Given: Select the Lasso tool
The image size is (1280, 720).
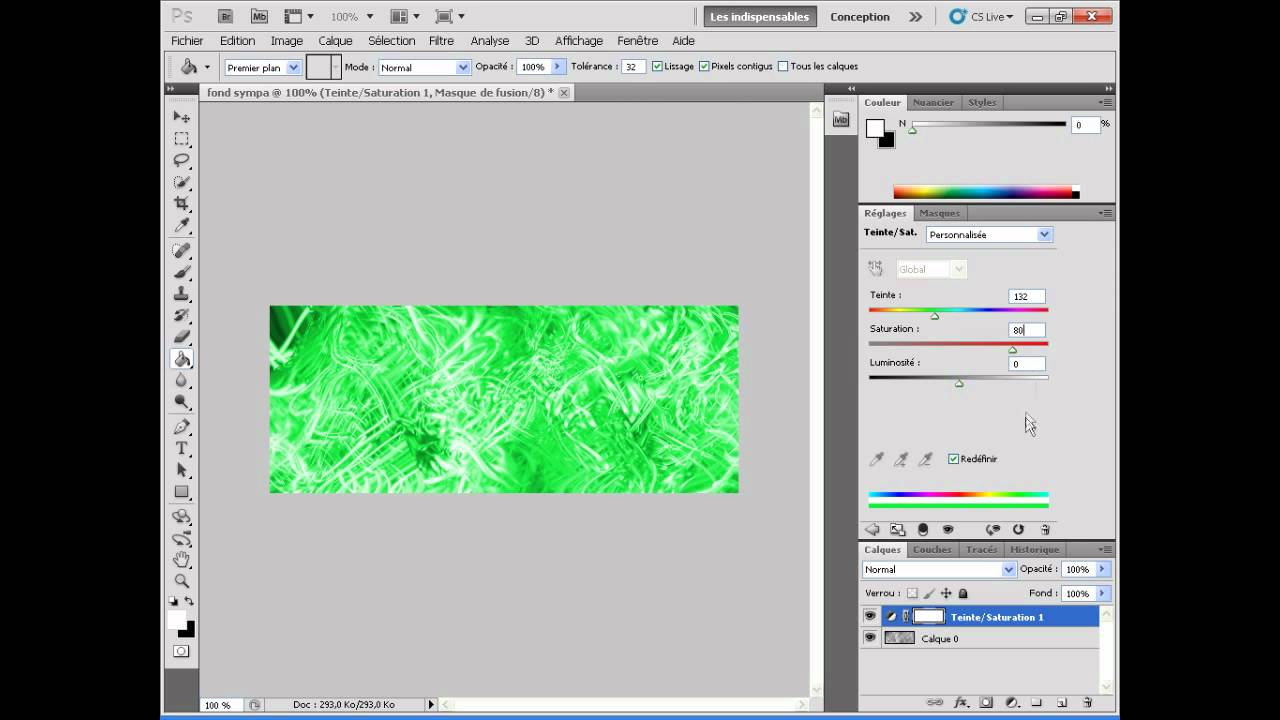Looking at the screenshot, I should 182,160.
